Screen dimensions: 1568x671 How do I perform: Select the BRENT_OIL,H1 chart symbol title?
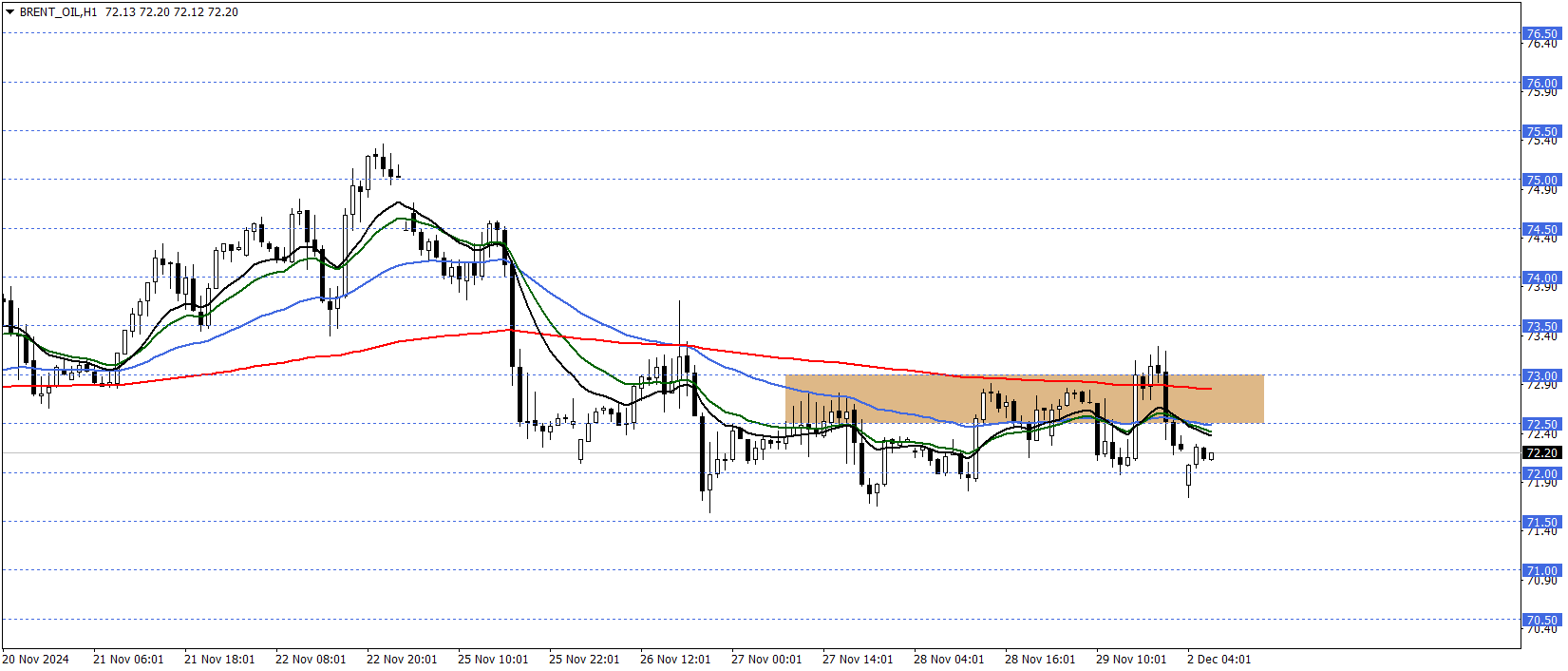(x=58, y=12)
